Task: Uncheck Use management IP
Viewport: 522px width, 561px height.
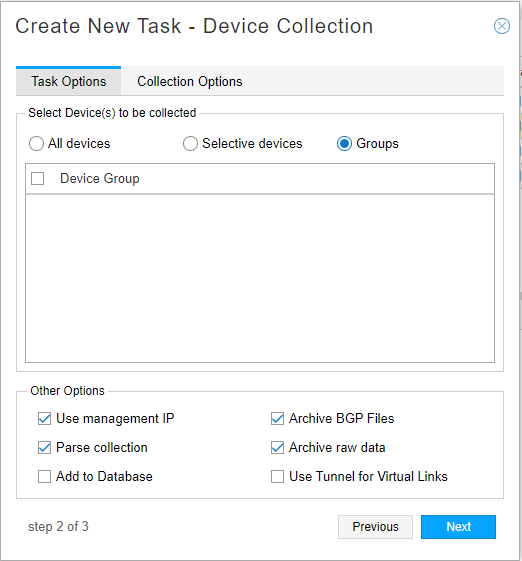Action: (x=44, y=418)
